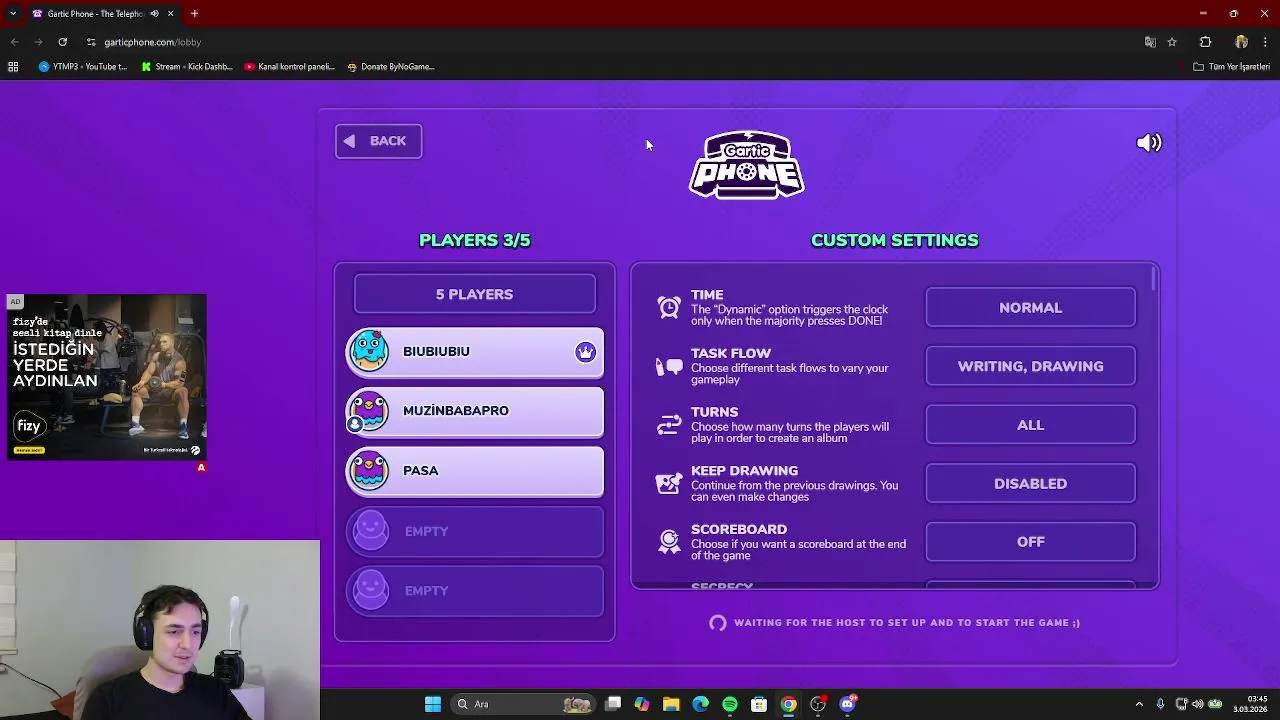Expand the system tray hidden icons arrow
The height and width of the screenshot is (720, 1280).
(1139, 704)
